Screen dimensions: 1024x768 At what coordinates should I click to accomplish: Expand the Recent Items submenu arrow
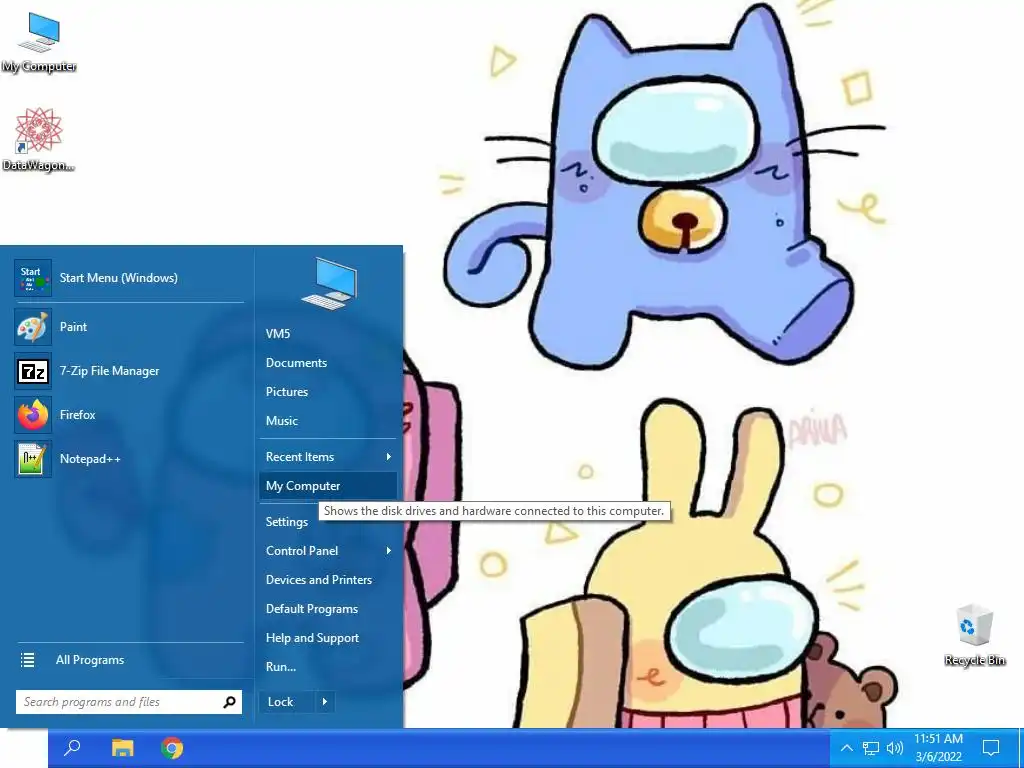[x=389, y=456]
